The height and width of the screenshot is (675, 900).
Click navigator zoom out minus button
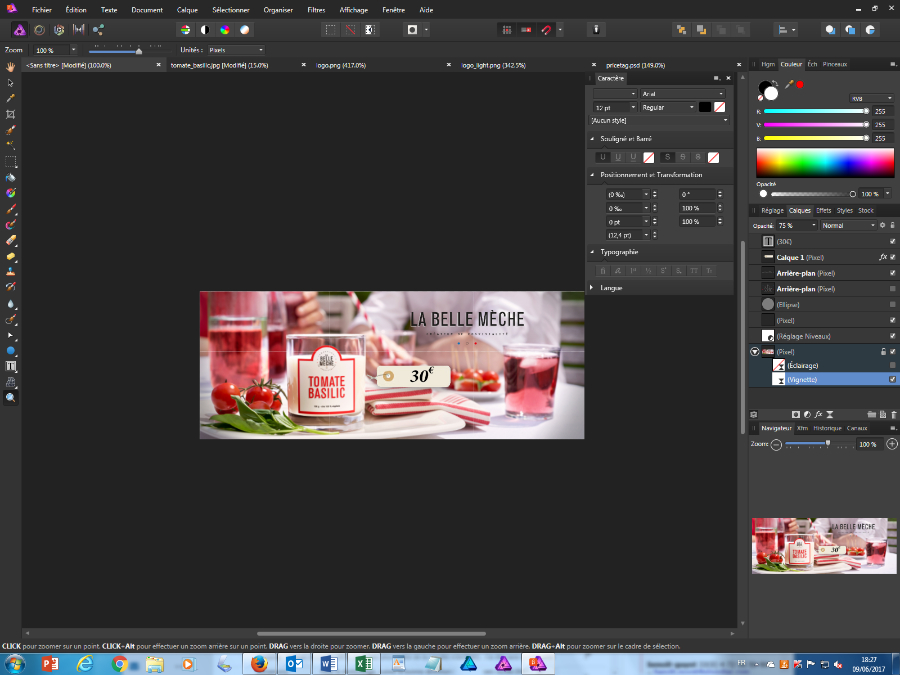[x=776, y=444]
